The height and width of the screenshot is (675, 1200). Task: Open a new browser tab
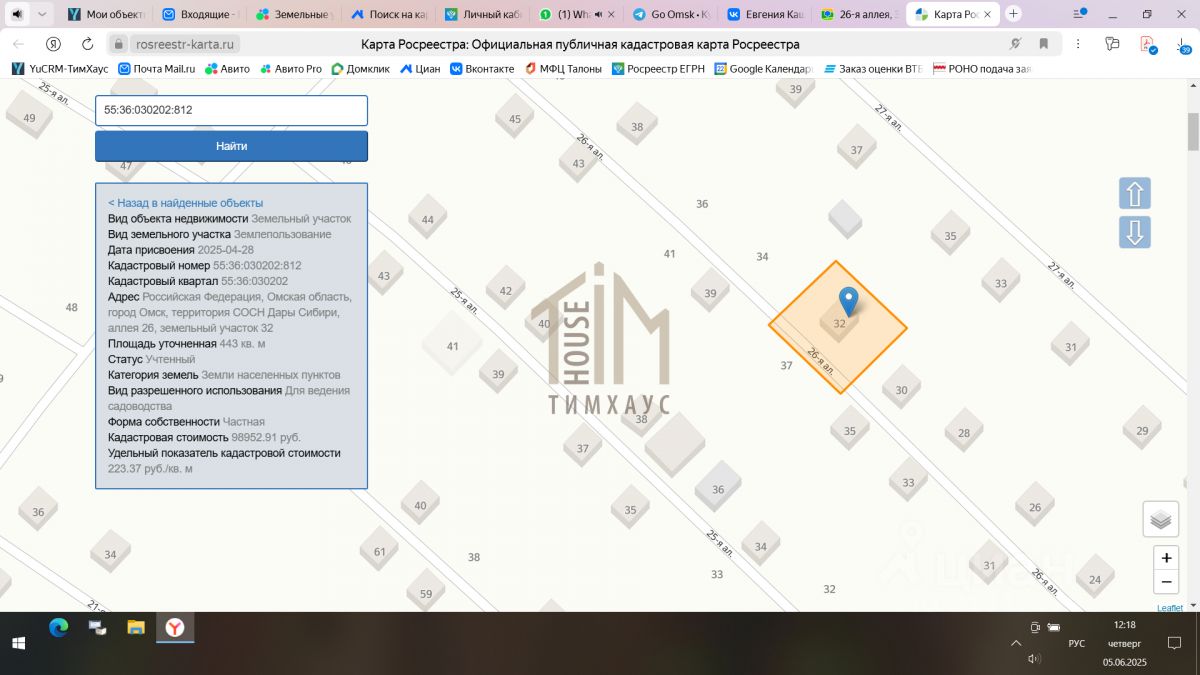[1013, 14]
